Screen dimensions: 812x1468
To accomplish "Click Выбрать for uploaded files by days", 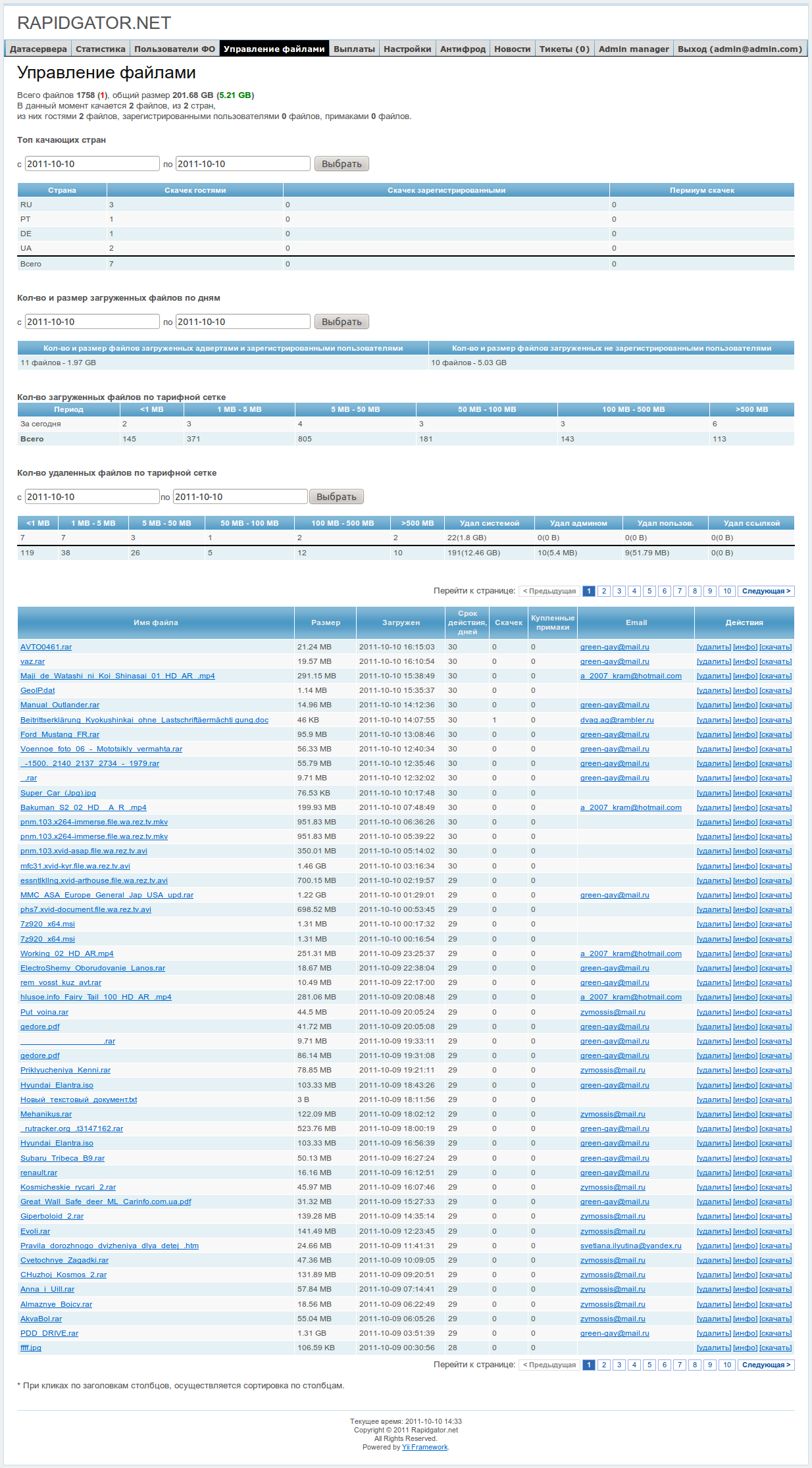I will click(342, 322).
